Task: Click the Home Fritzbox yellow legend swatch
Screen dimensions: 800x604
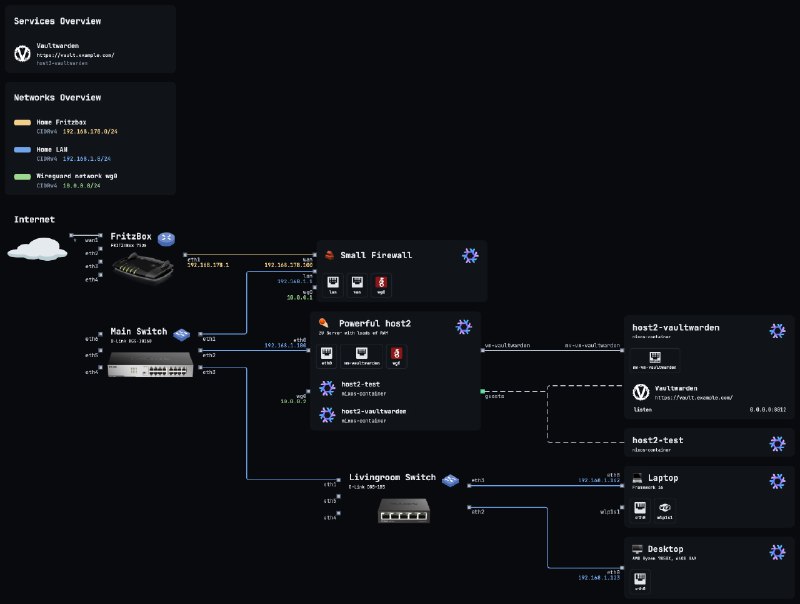Action: pos(22,122)
